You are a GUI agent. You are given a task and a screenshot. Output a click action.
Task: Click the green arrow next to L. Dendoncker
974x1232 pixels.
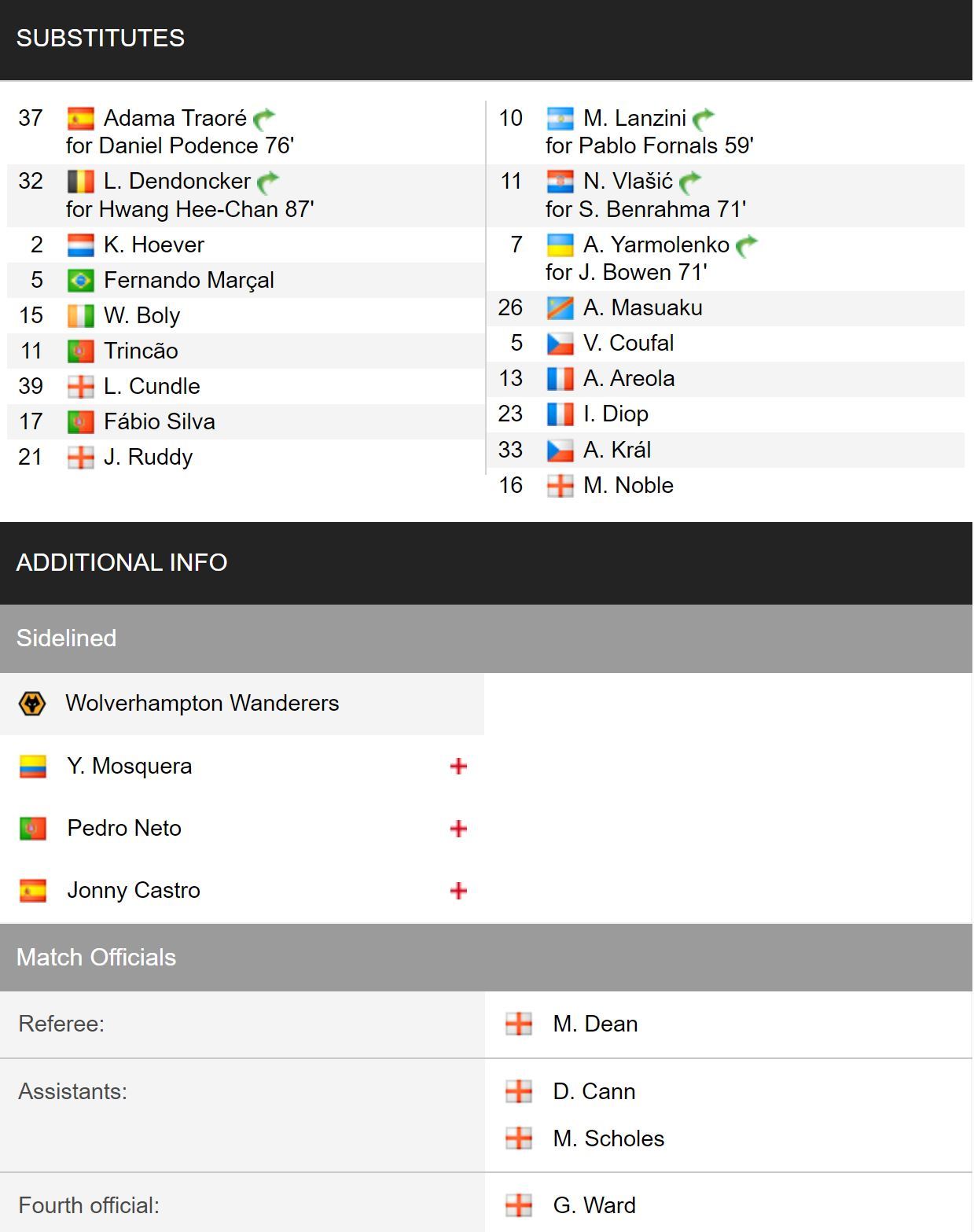point(268,182)
